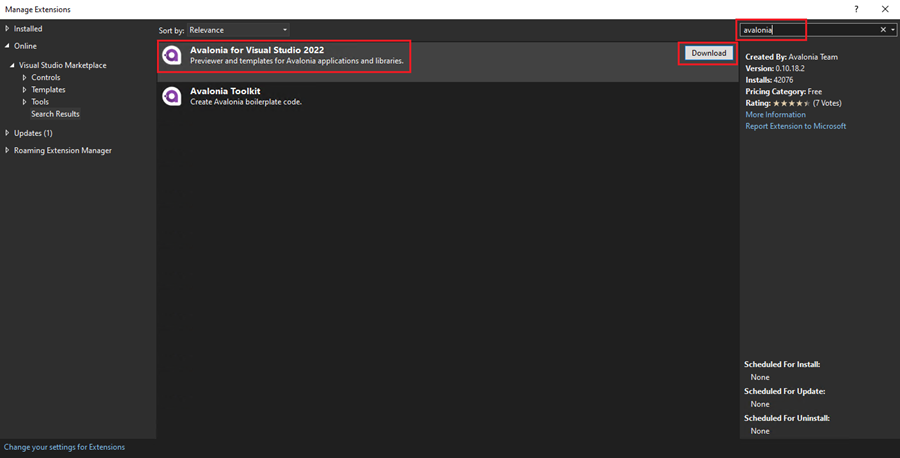Viewport: 900px width, 458px height.
Task: Open the help question mark icon
Action: [x=856, y=9]
